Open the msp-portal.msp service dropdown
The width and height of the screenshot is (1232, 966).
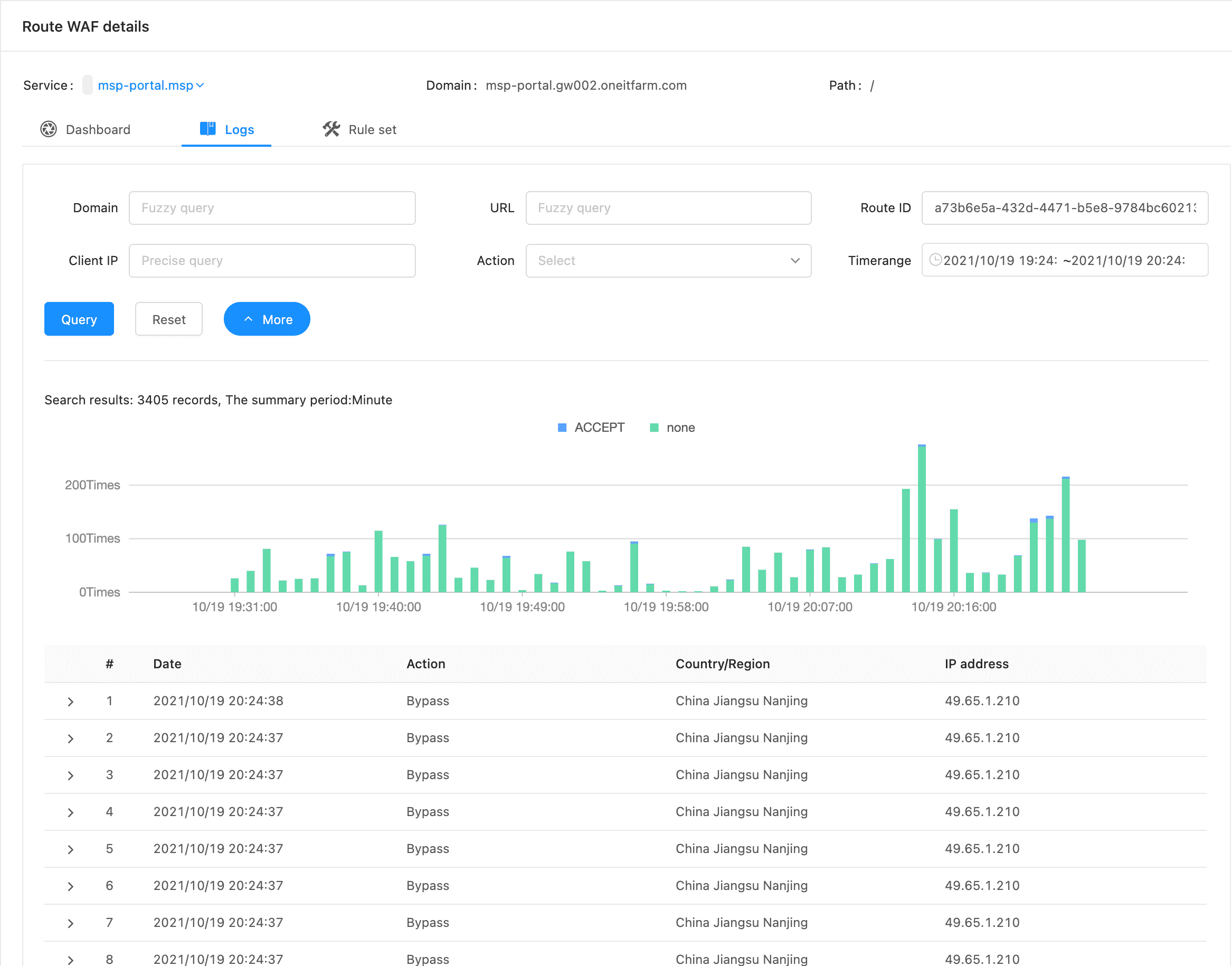(x=150, y=86)
